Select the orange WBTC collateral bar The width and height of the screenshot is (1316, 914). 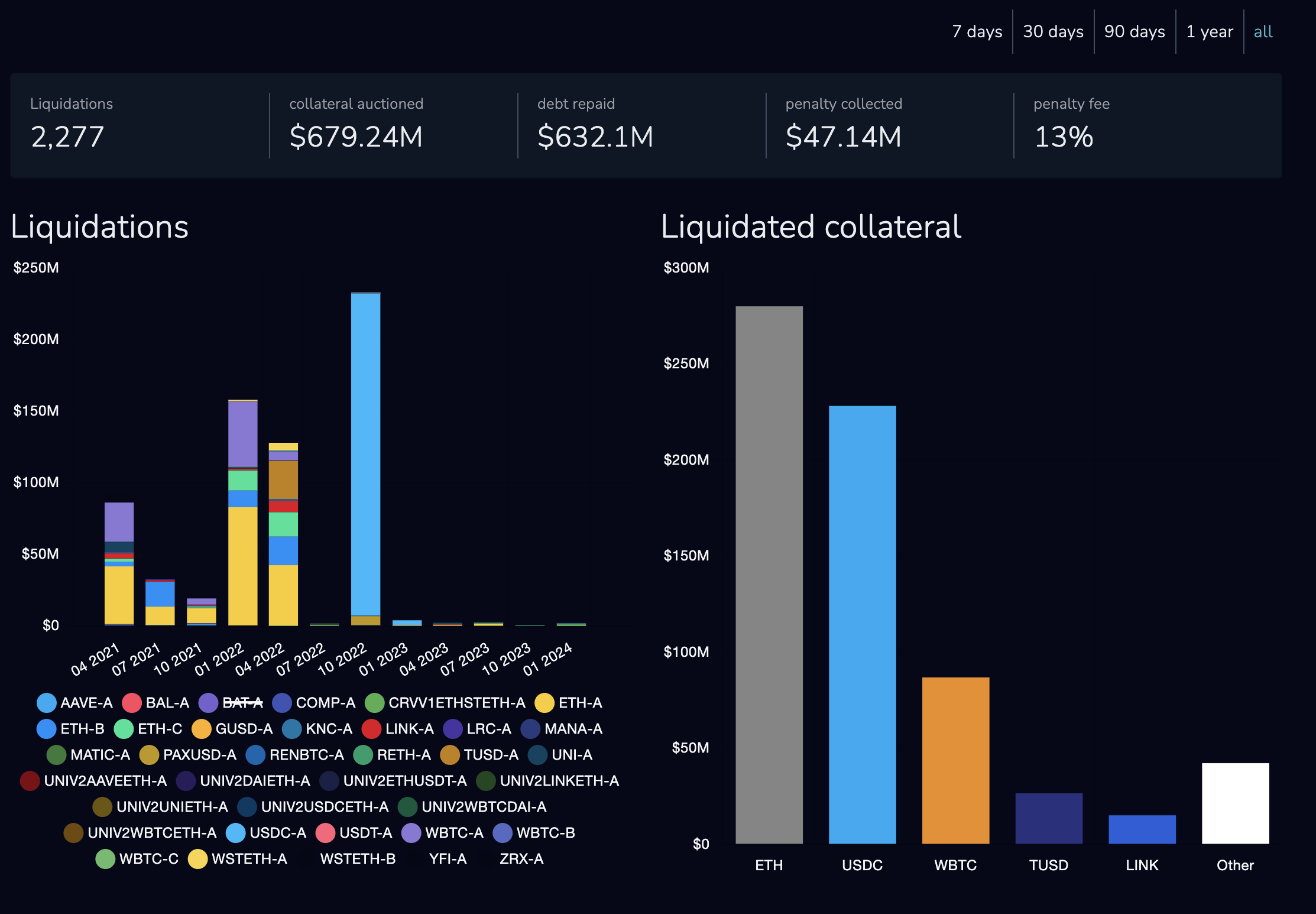[x=955, y=760]
